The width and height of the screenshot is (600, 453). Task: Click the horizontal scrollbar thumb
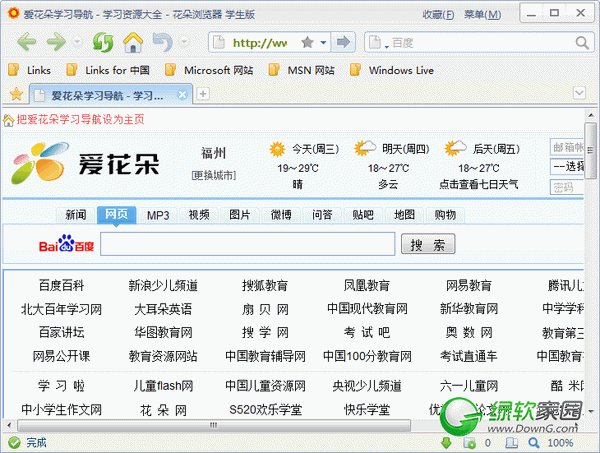[x=214, y=425]
